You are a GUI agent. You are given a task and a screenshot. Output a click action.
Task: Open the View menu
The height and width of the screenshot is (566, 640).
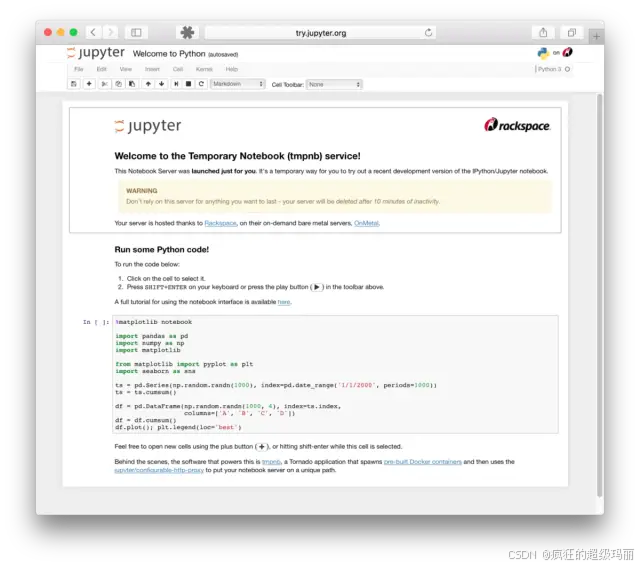(126, 69)
